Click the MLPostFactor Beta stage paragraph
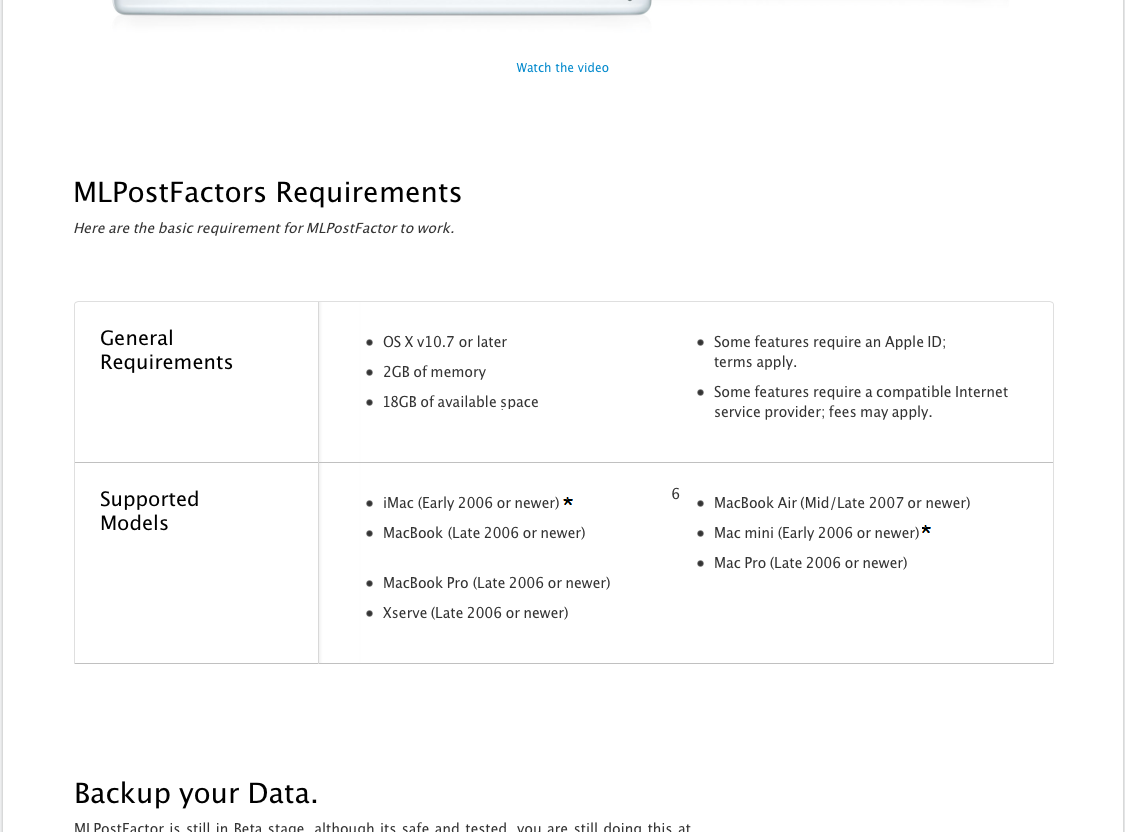Viewport: 1125px width, 832px height. [382, 826]
